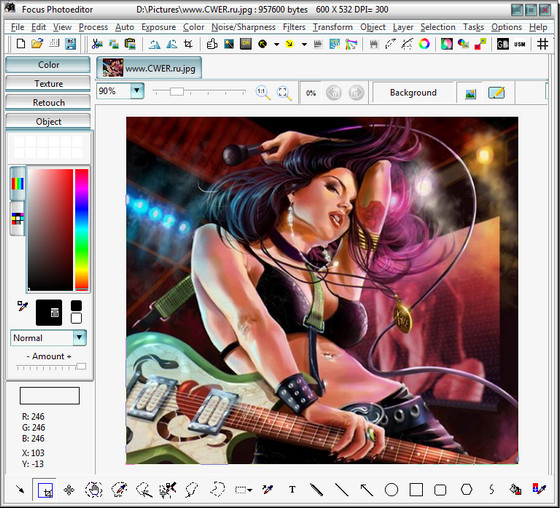
Task: Click the undo back arrow button
Action: click(x=334, y=93)
